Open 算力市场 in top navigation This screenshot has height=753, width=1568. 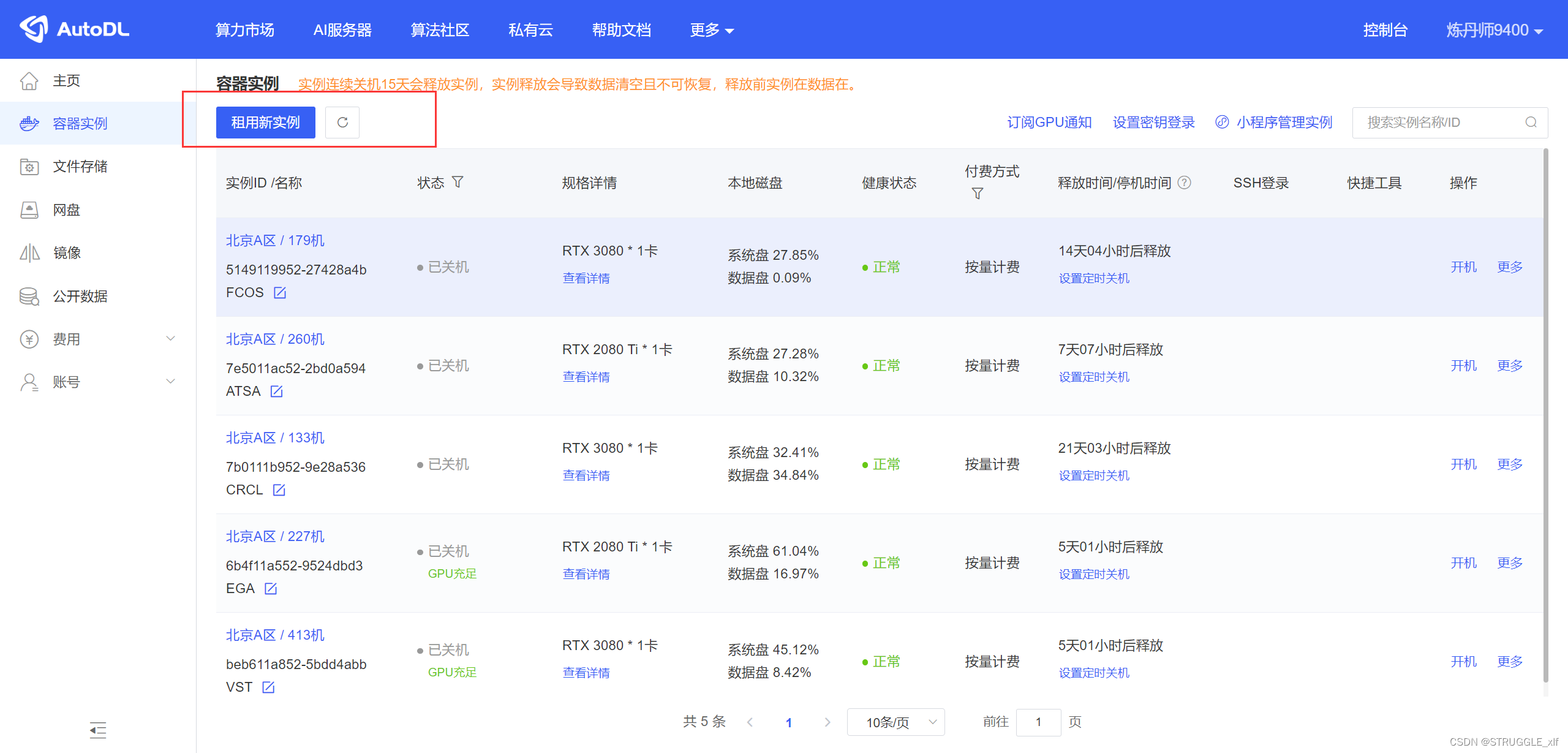(x=244, y=30)
